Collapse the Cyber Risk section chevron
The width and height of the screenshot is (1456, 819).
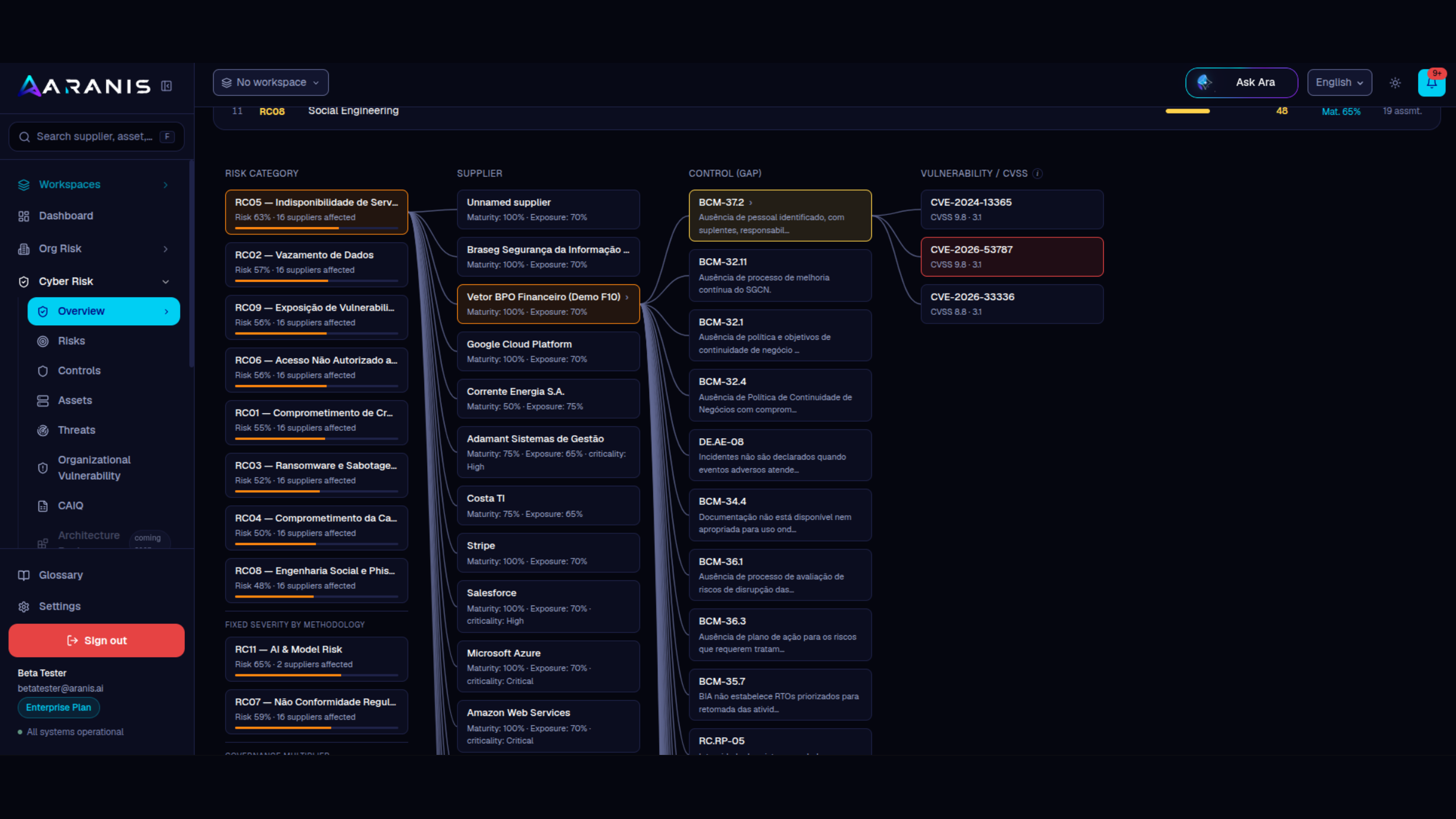tap(165, 281)
